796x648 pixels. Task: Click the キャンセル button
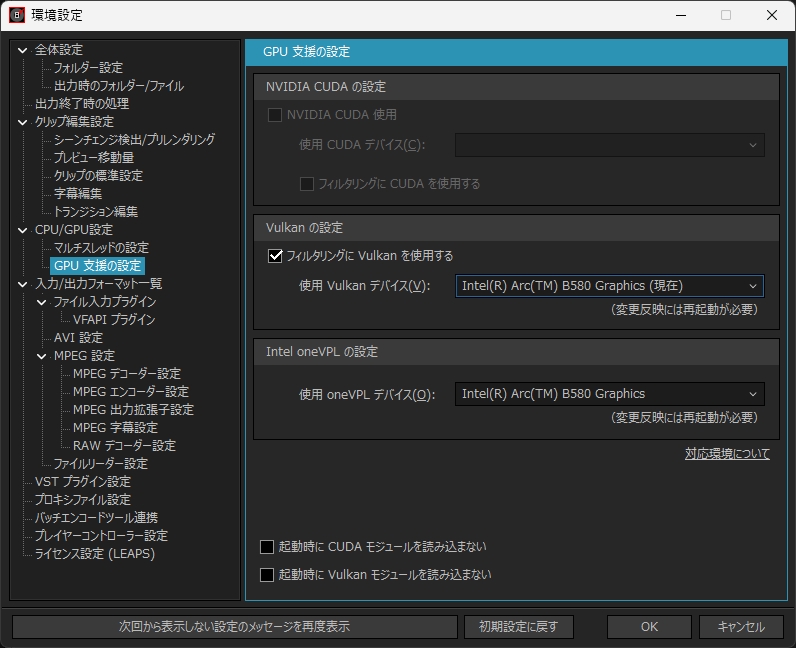[x=741, y=627]
